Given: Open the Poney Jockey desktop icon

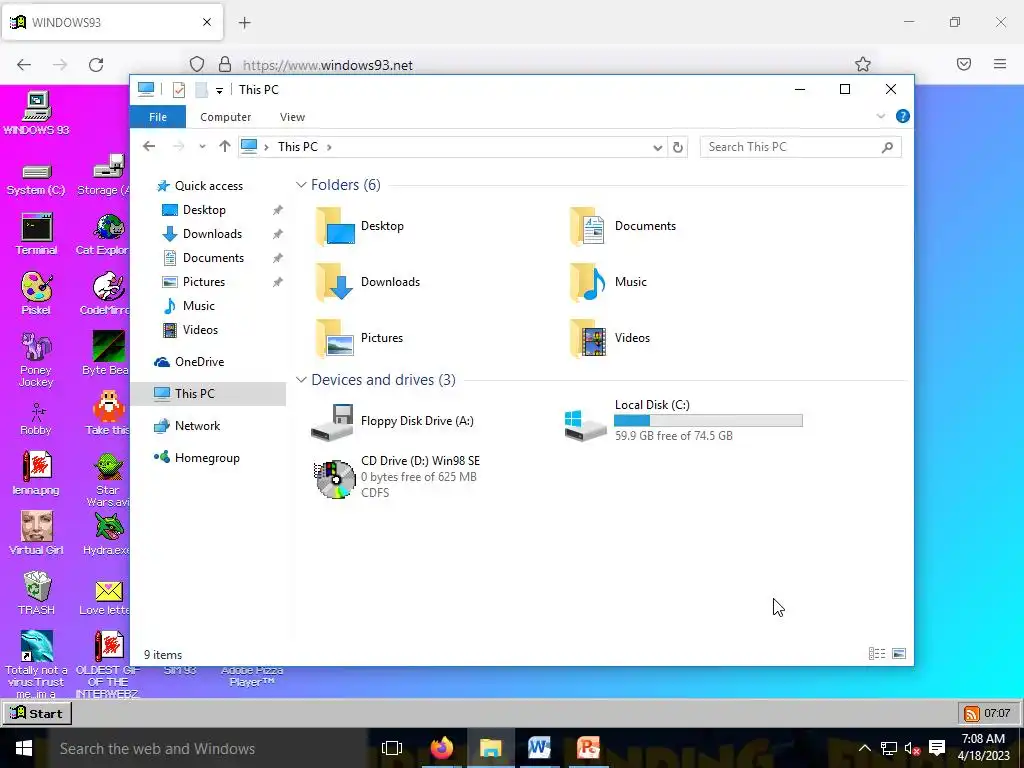Looking at the screenshot, I should (36, 360).
